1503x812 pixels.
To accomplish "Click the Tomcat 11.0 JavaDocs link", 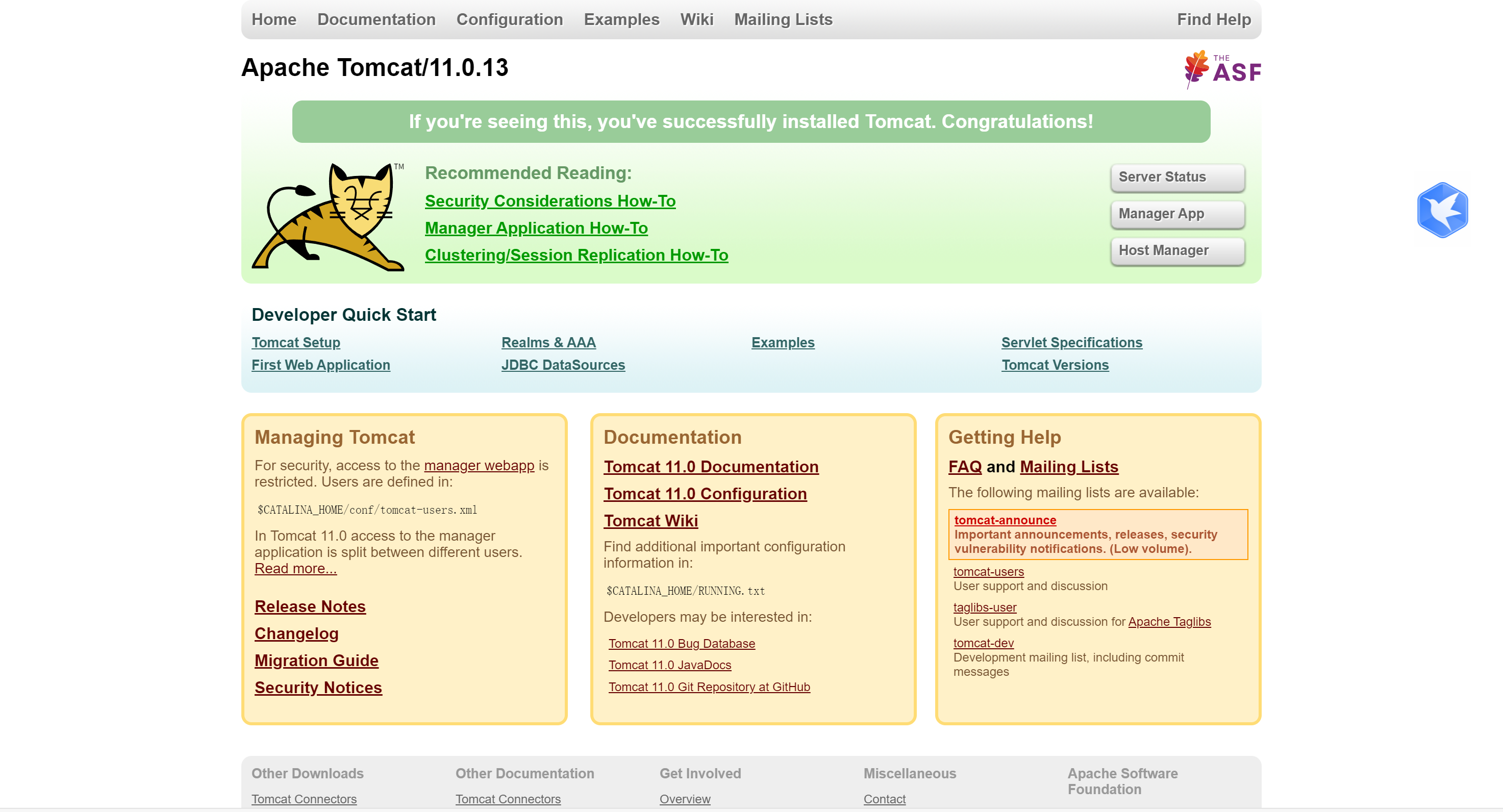I will [x=669, y=665].
